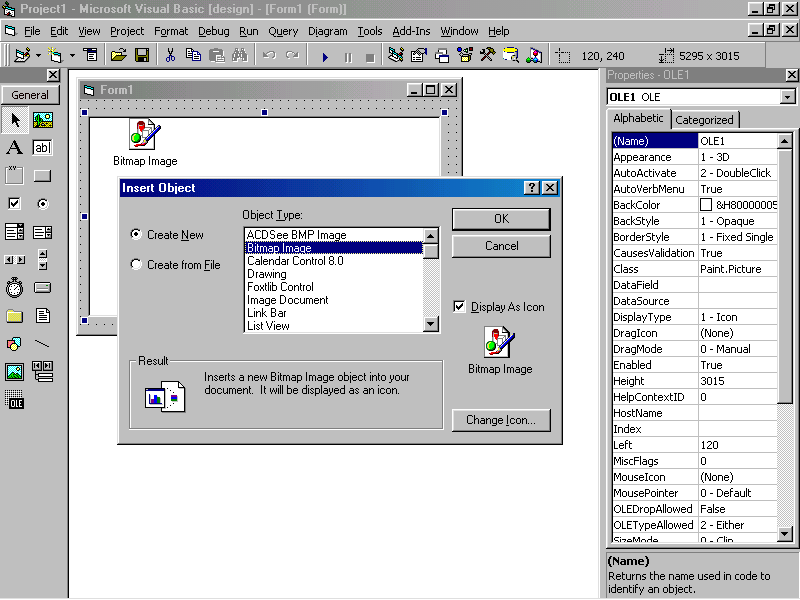Screen dimensions: 800x600
Task: Select the Data control tool
Action: coord(43,372)
